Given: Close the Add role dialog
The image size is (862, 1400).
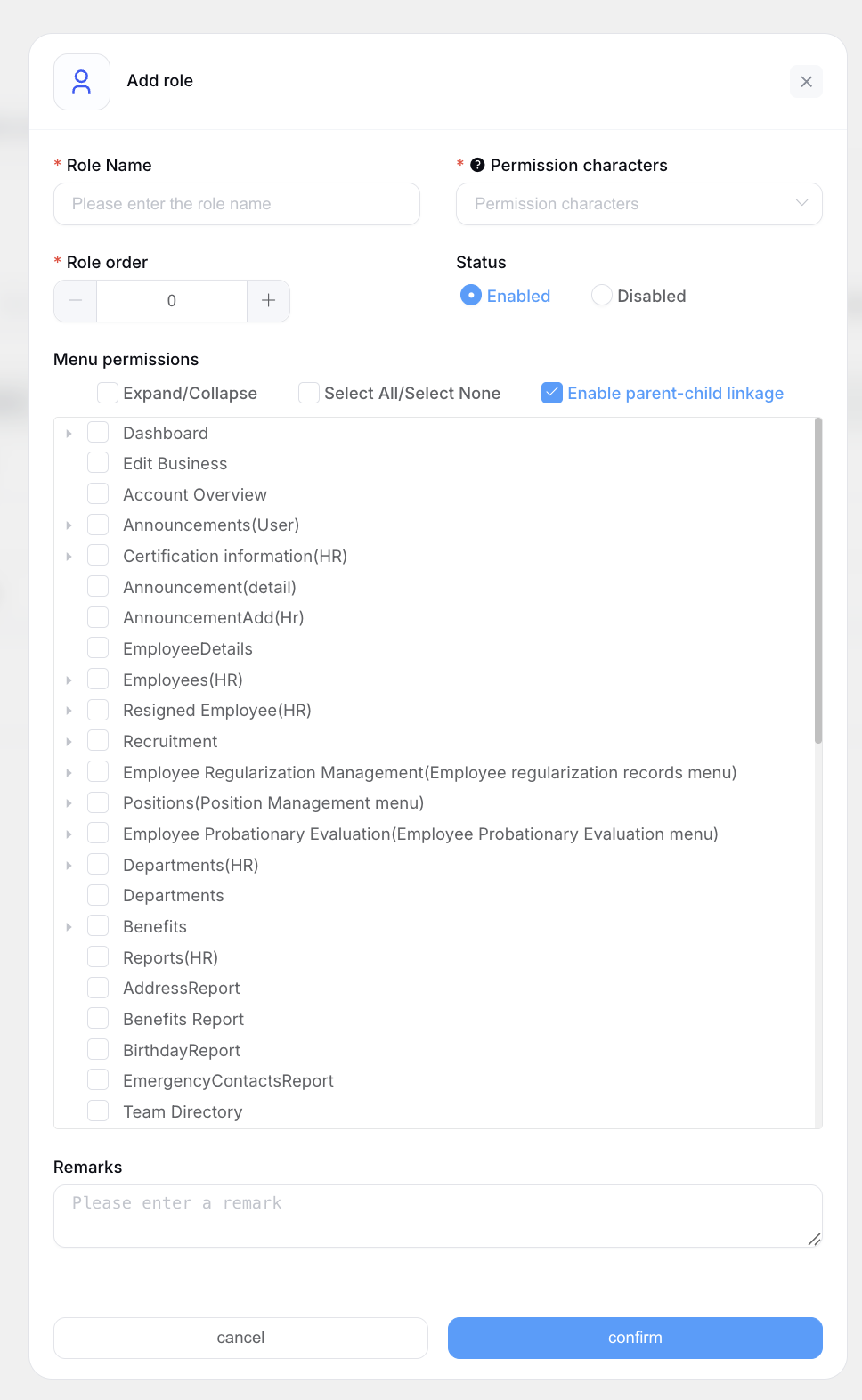Looking at the screenshot, I should tap(806, 82).
